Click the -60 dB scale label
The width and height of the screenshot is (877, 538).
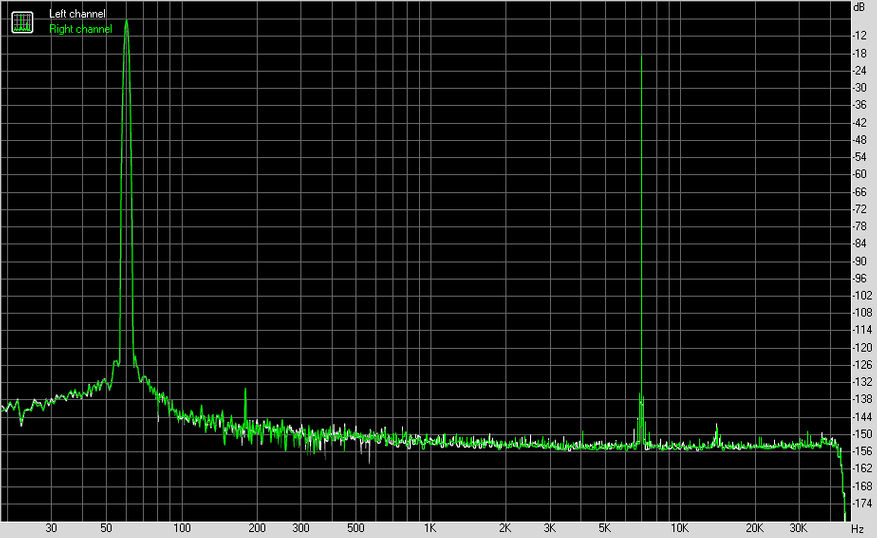click(860, 174)
